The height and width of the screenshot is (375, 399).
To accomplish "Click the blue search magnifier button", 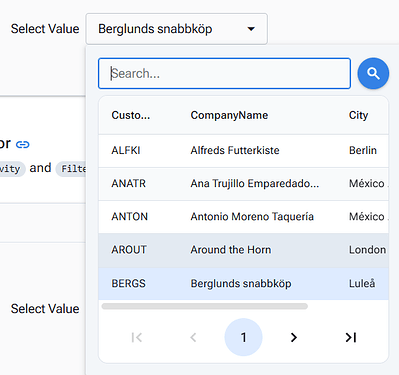I will [x=373, y=73].
